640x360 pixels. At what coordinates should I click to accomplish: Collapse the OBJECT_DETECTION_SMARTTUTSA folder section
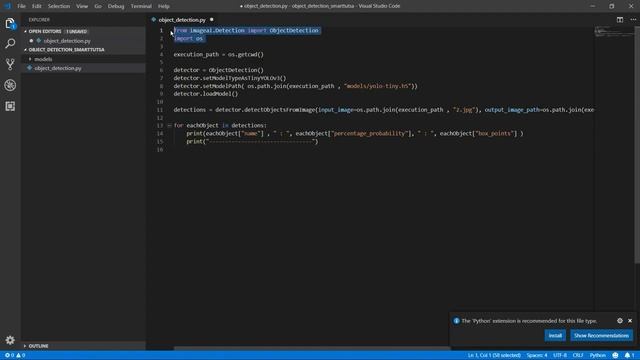tap(25, 50)
